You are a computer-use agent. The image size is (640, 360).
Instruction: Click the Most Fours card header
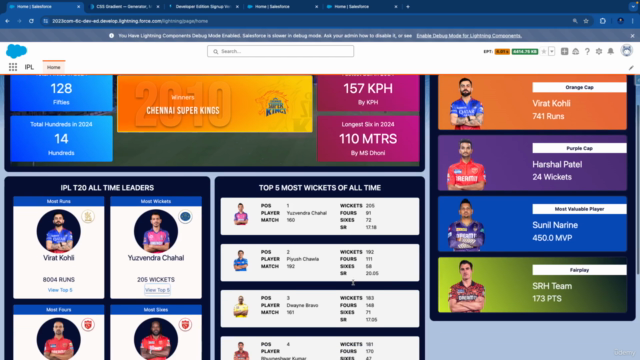point(59,310)
